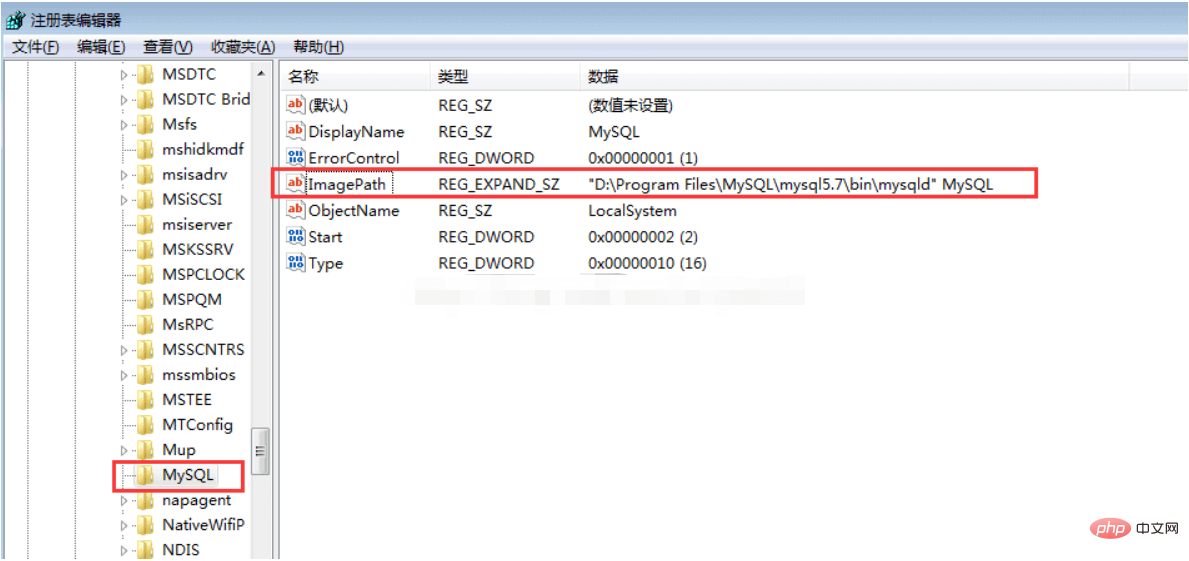Open the 帮助(H) menu
This screenshot has height=561, width=1189.
click(318, 47)
